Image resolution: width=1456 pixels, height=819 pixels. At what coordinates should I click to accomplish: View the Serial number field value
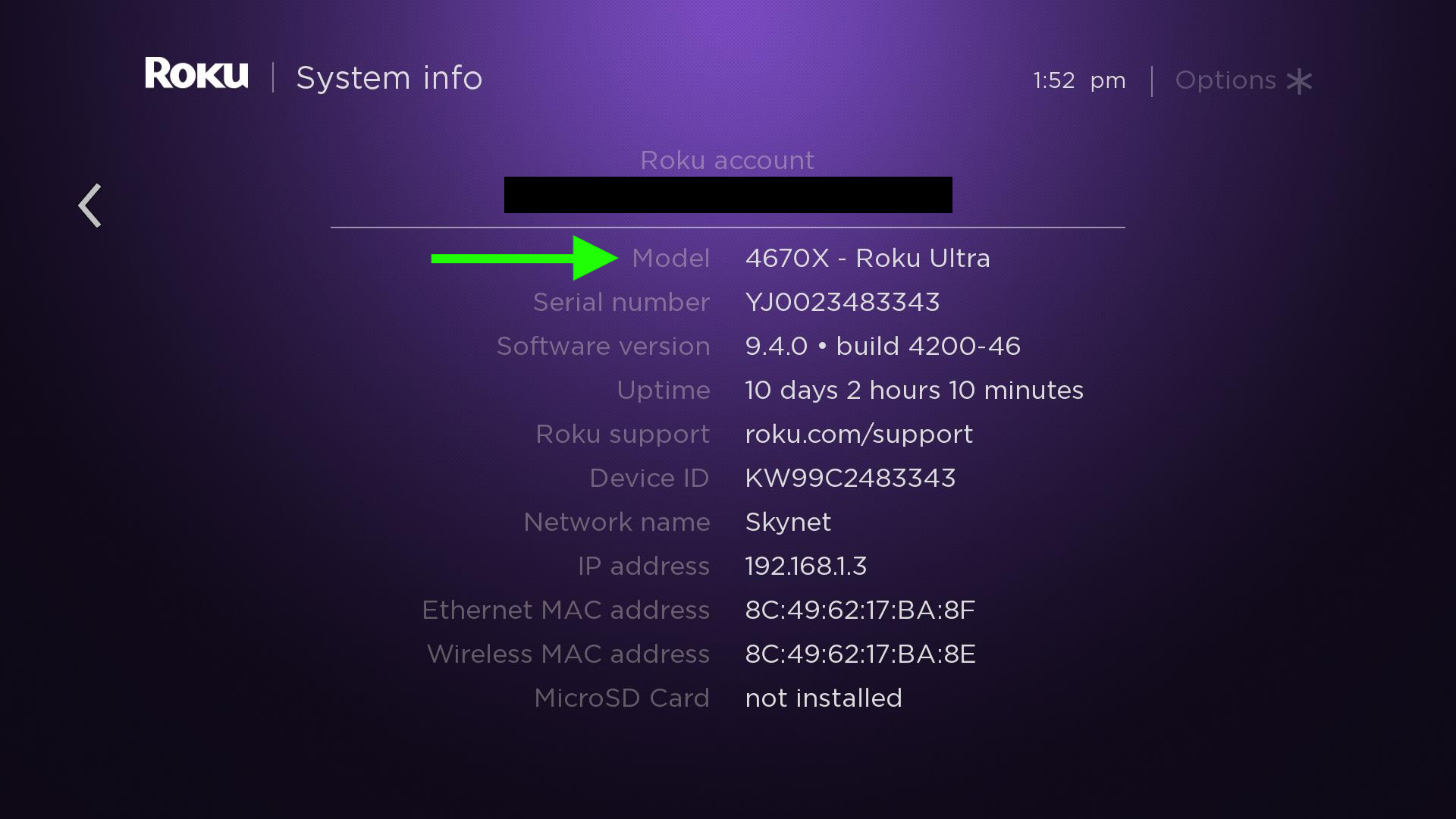click(x=842, y=301)
